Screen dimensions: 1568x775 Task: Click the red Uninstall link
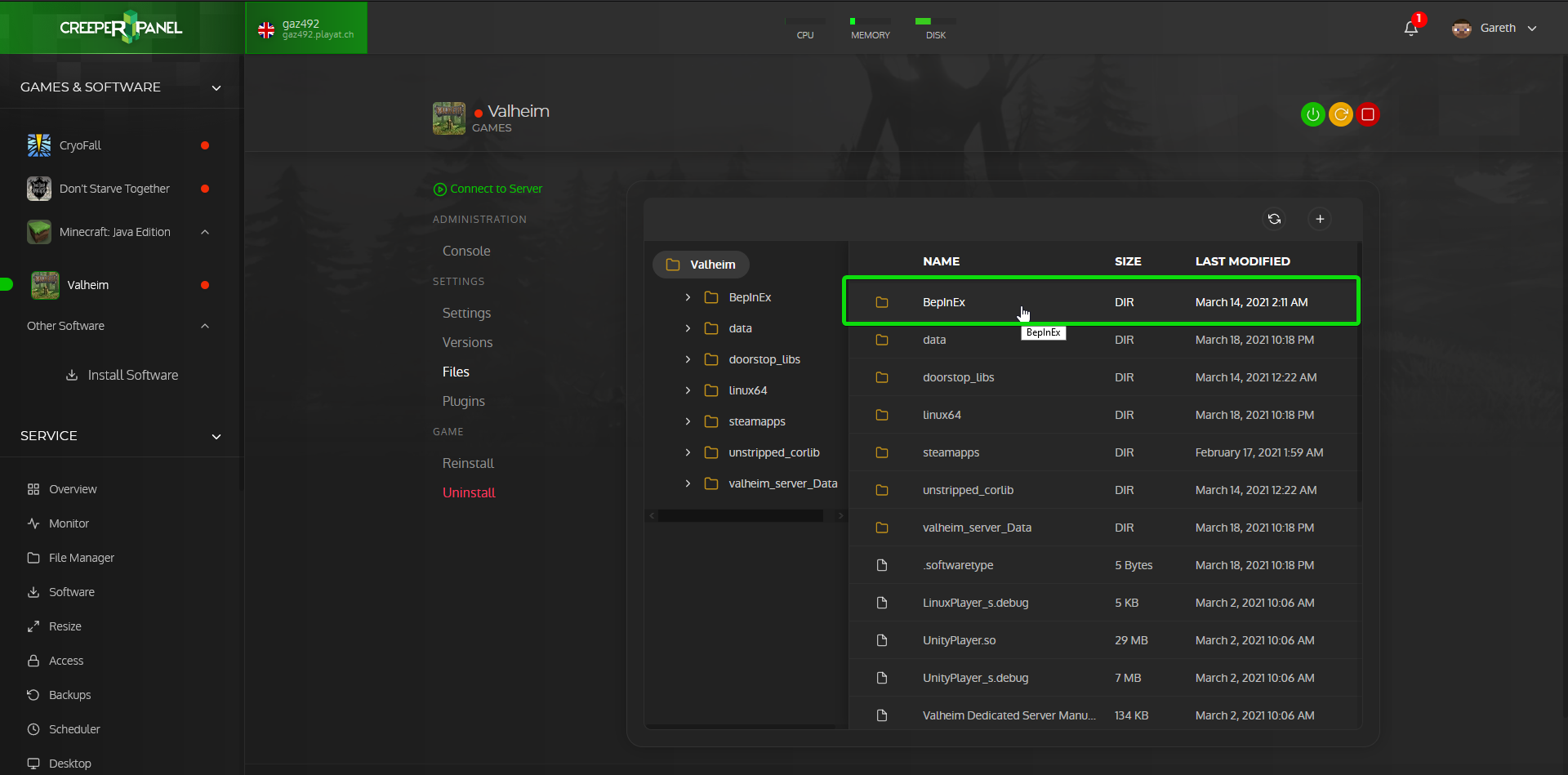pyautogui.click(x=469, y=493)
